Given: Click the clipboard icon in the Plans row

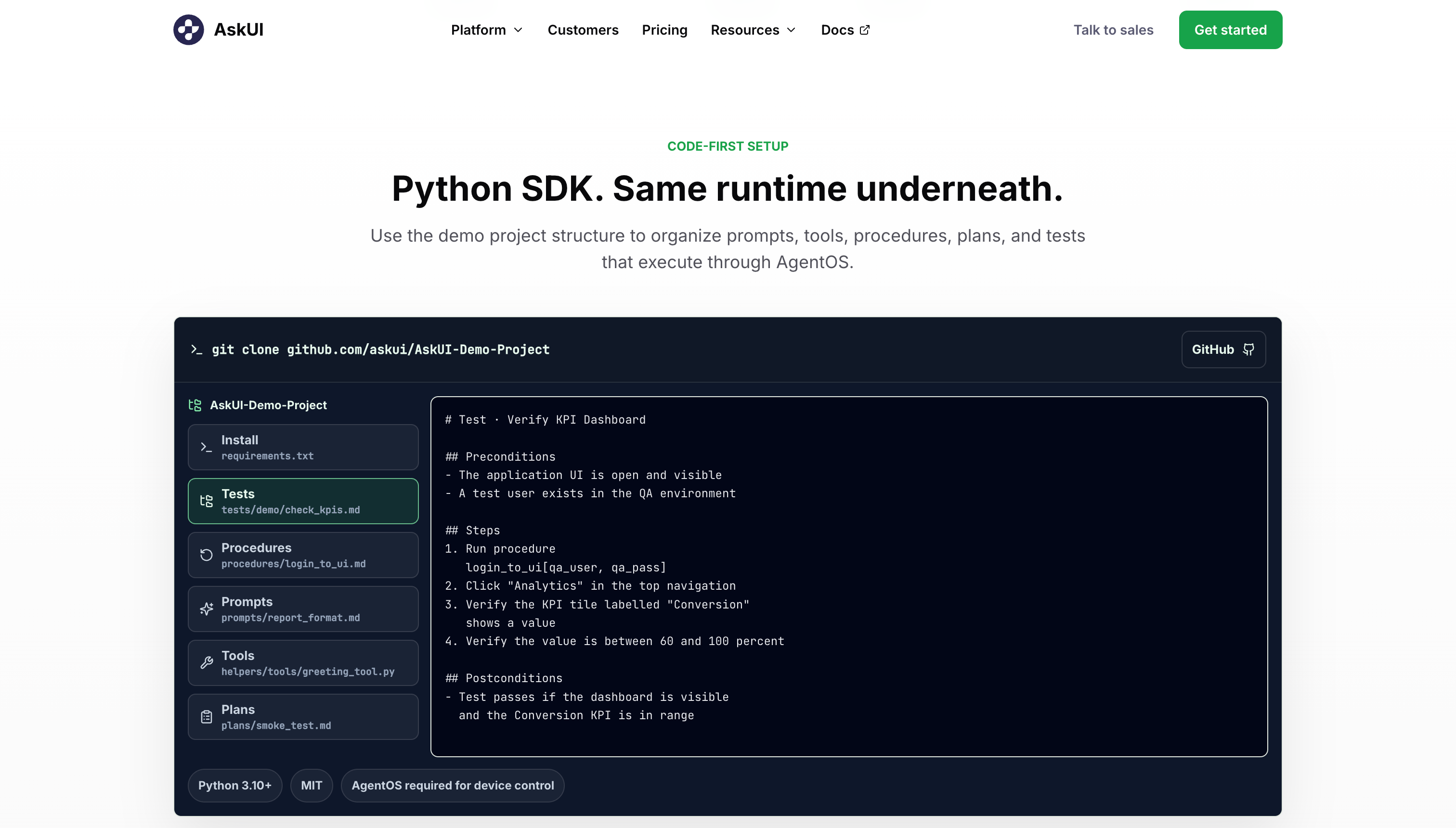Looking at the screenshot, I should pyautogui.click(x=207, y=716).
